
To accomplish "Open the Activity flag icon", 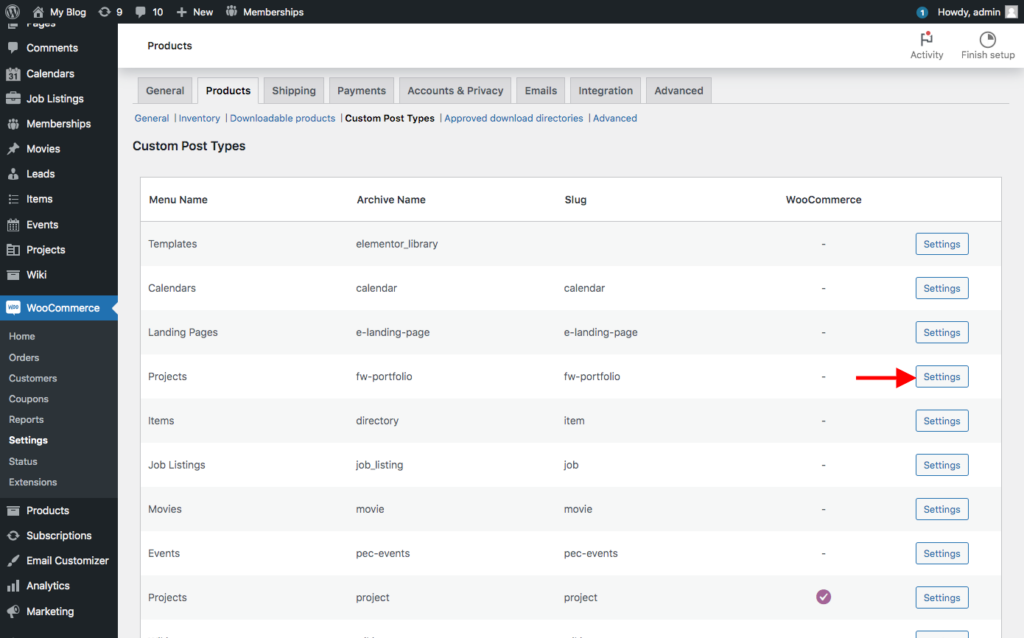I will pyautogui.click(x=926, y=39).
